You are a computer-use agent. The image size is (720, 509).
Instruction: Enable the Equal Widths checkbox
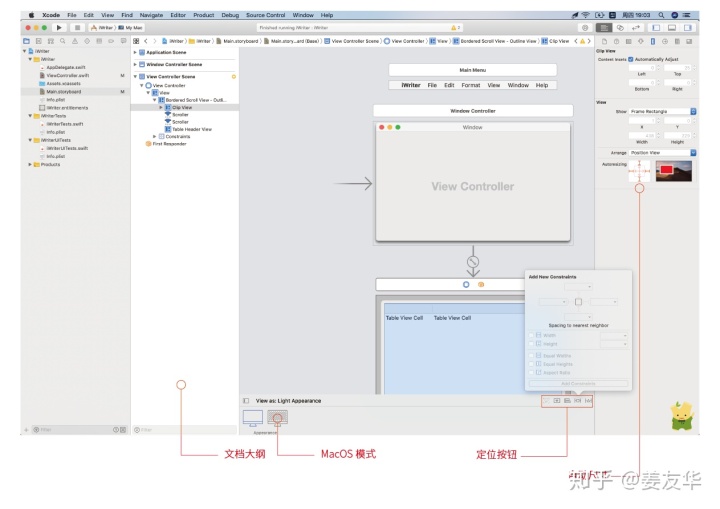tap(531, 356)
